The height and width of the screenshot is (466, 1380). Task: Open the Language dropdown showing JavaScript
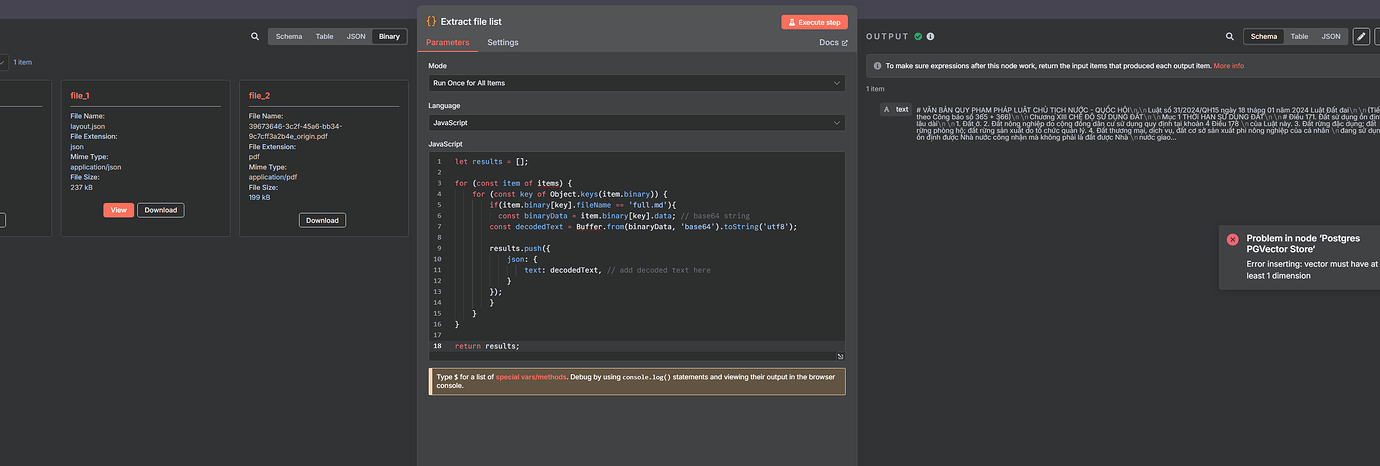pyautogui.click(x=636, y=123)
